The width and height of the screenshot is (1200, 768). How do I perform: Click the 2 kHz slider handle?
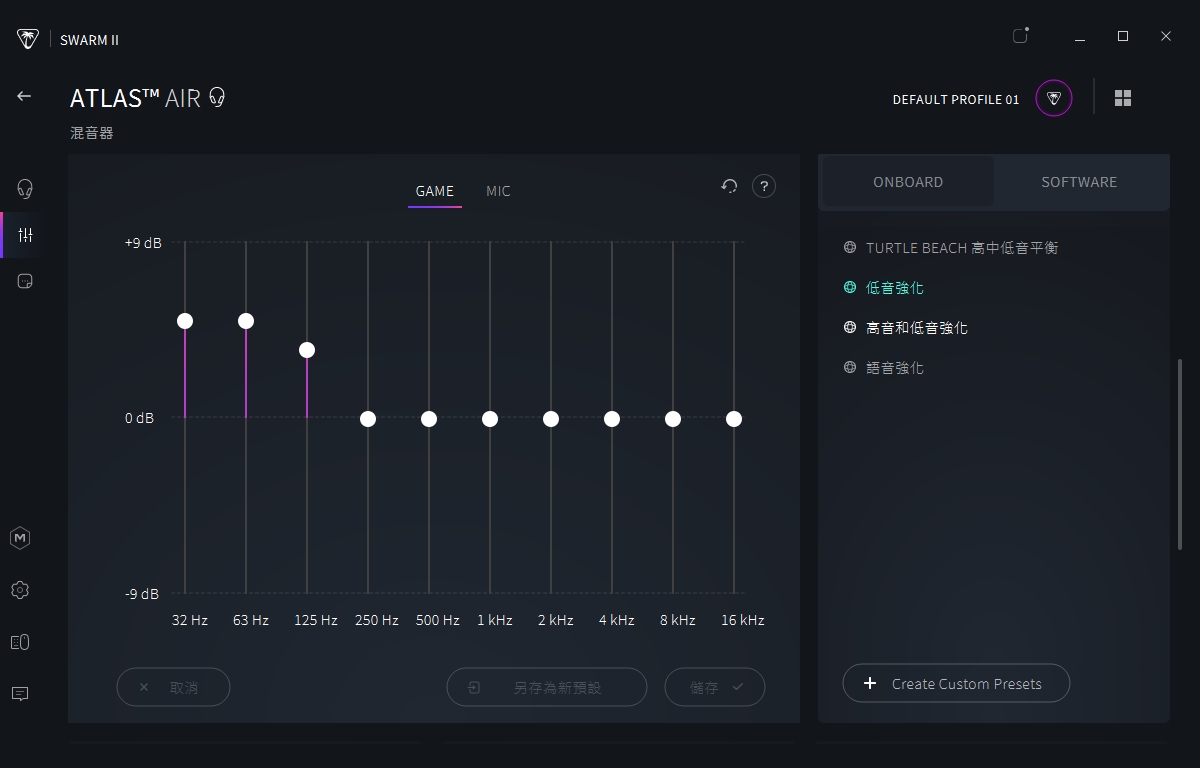pyautogui.click(x=551, y=419)
